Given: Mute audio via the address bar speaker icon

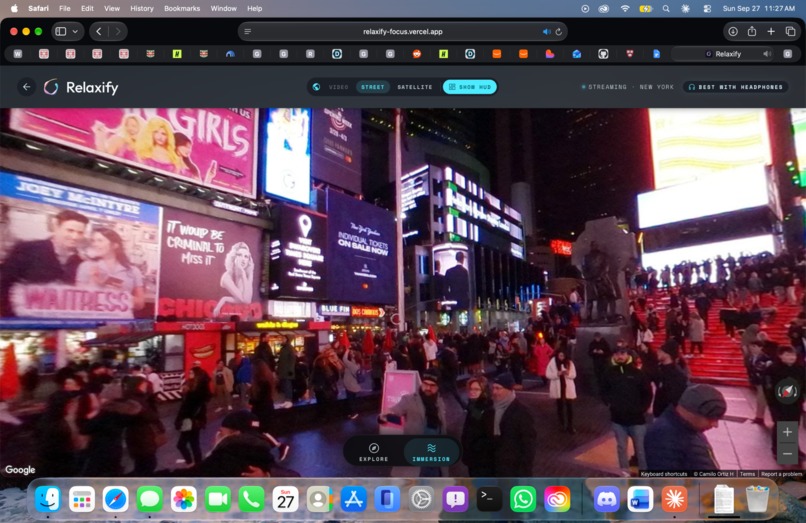Looking at the screenshot, I should tap(546, 31).
